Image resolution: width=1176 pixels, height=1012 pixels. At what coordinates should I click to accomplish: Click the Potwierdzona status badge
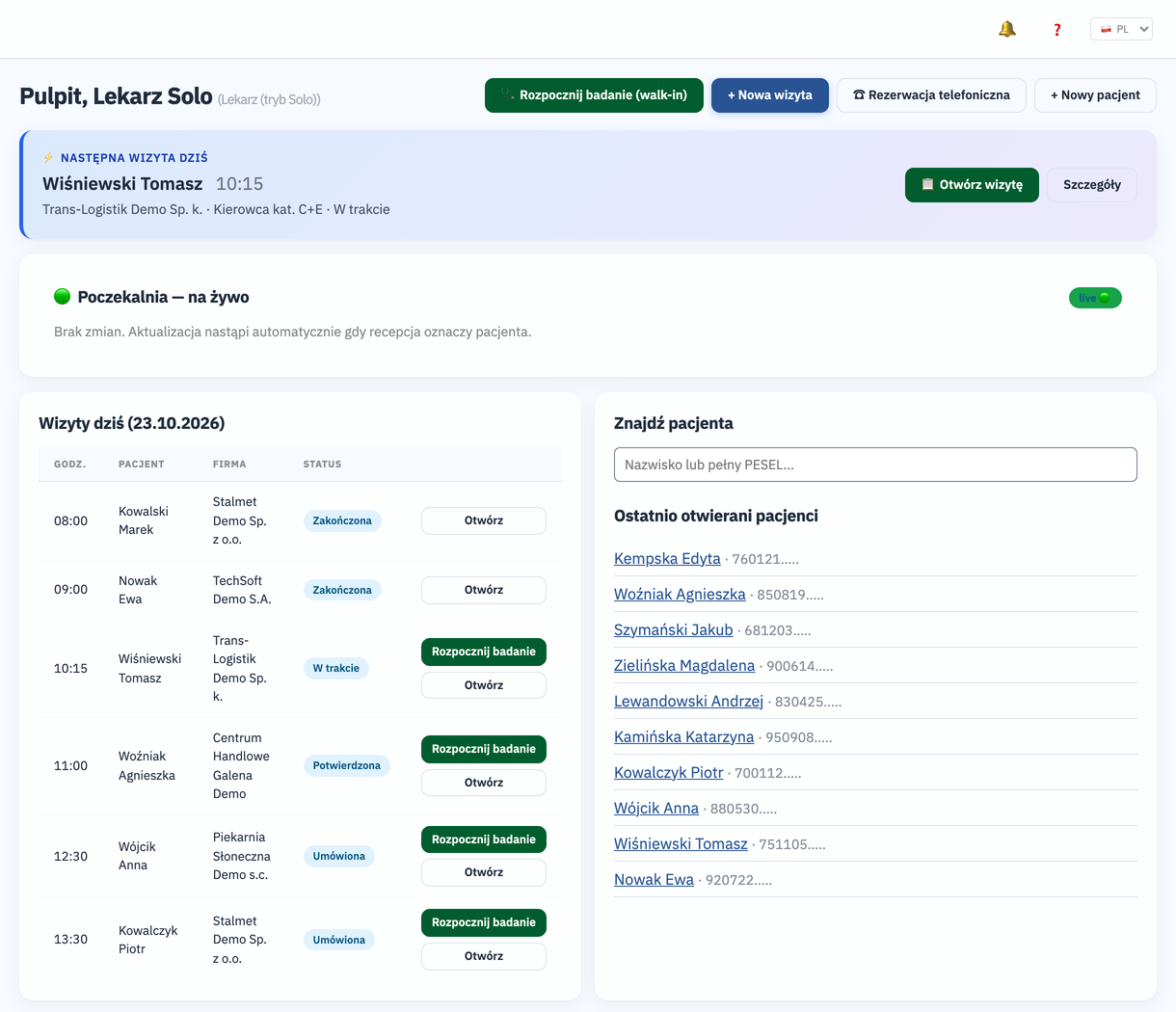[347, 765]
